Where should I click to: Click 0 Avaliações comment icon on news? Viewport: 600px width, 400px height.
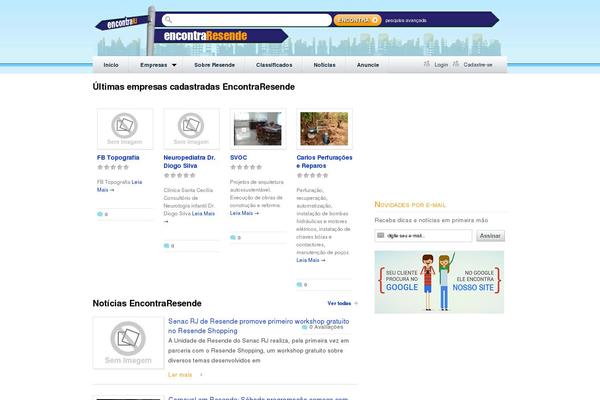[305, 327]
